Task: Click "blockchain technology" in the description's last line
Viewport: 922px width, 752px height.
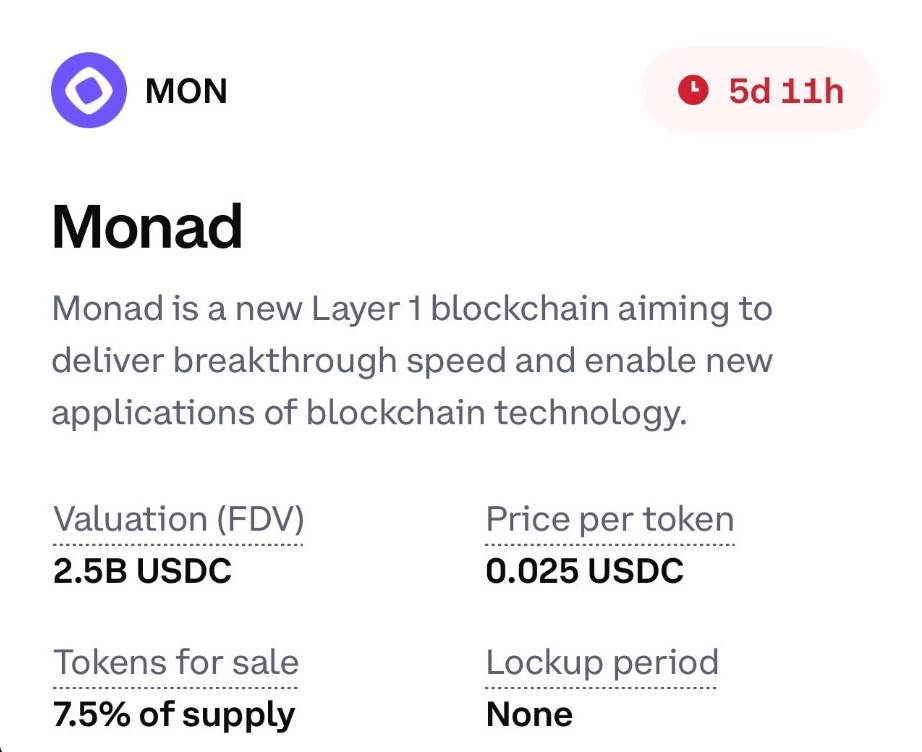Action: pos(497,413)
